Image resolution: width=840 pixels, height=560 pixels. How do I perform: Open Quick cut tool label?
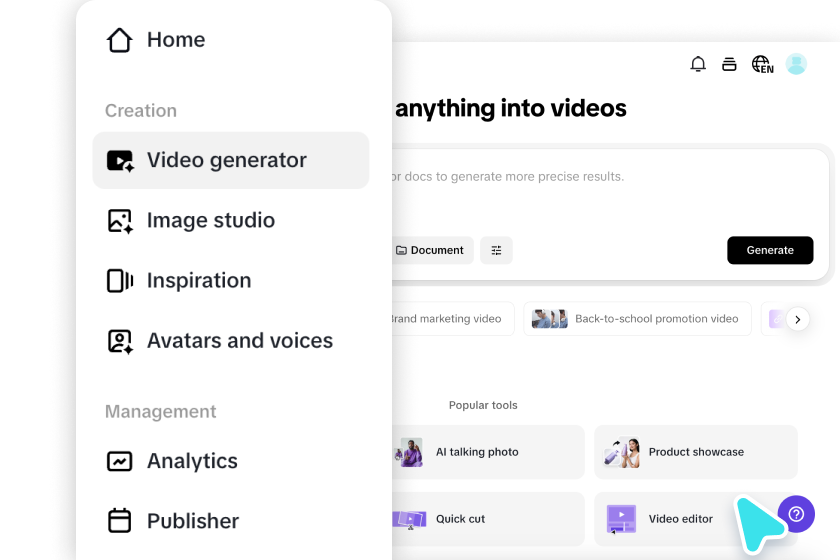point(460,519)
